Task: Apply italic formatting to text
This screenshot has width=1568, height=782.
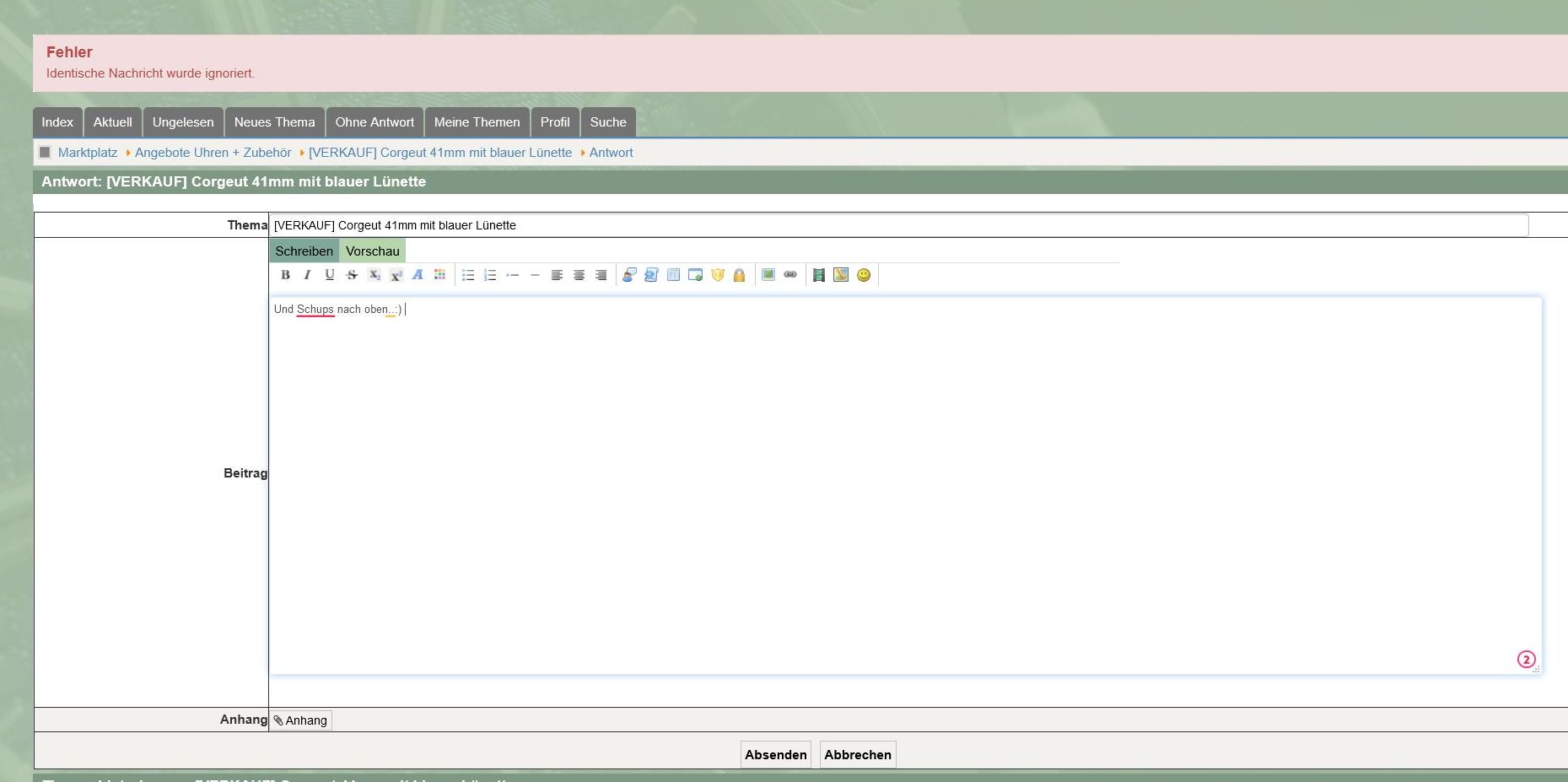Action: click(x=307, y=275)
